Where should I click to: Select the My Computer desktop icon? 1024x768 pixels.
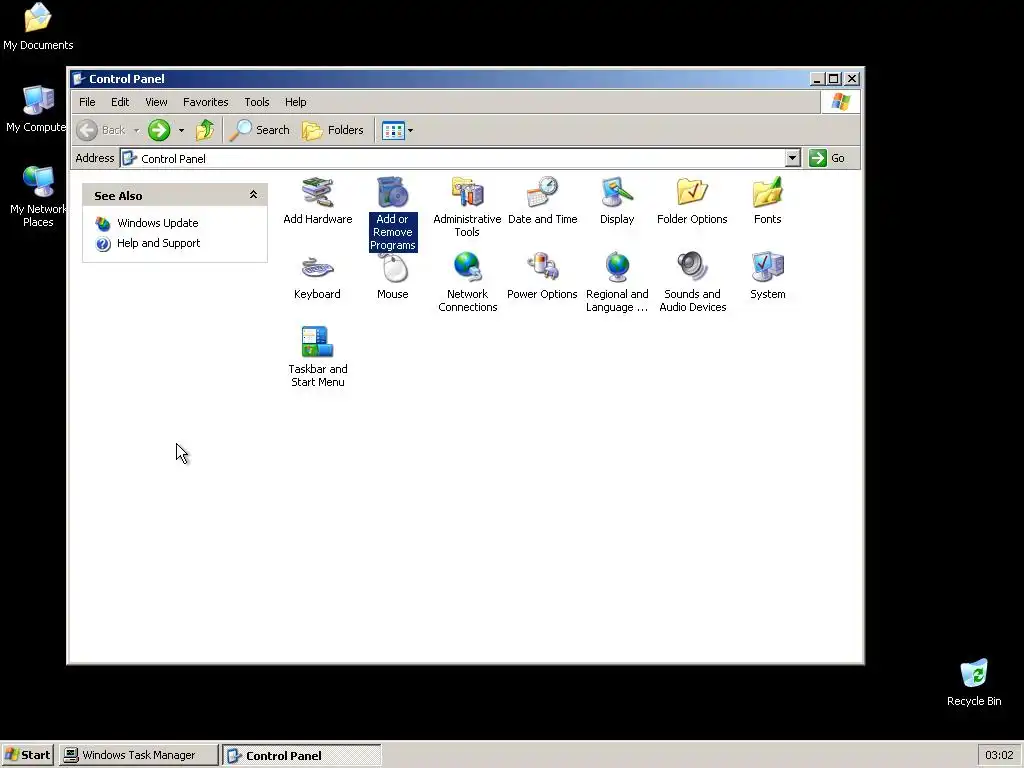pos(37,109)
